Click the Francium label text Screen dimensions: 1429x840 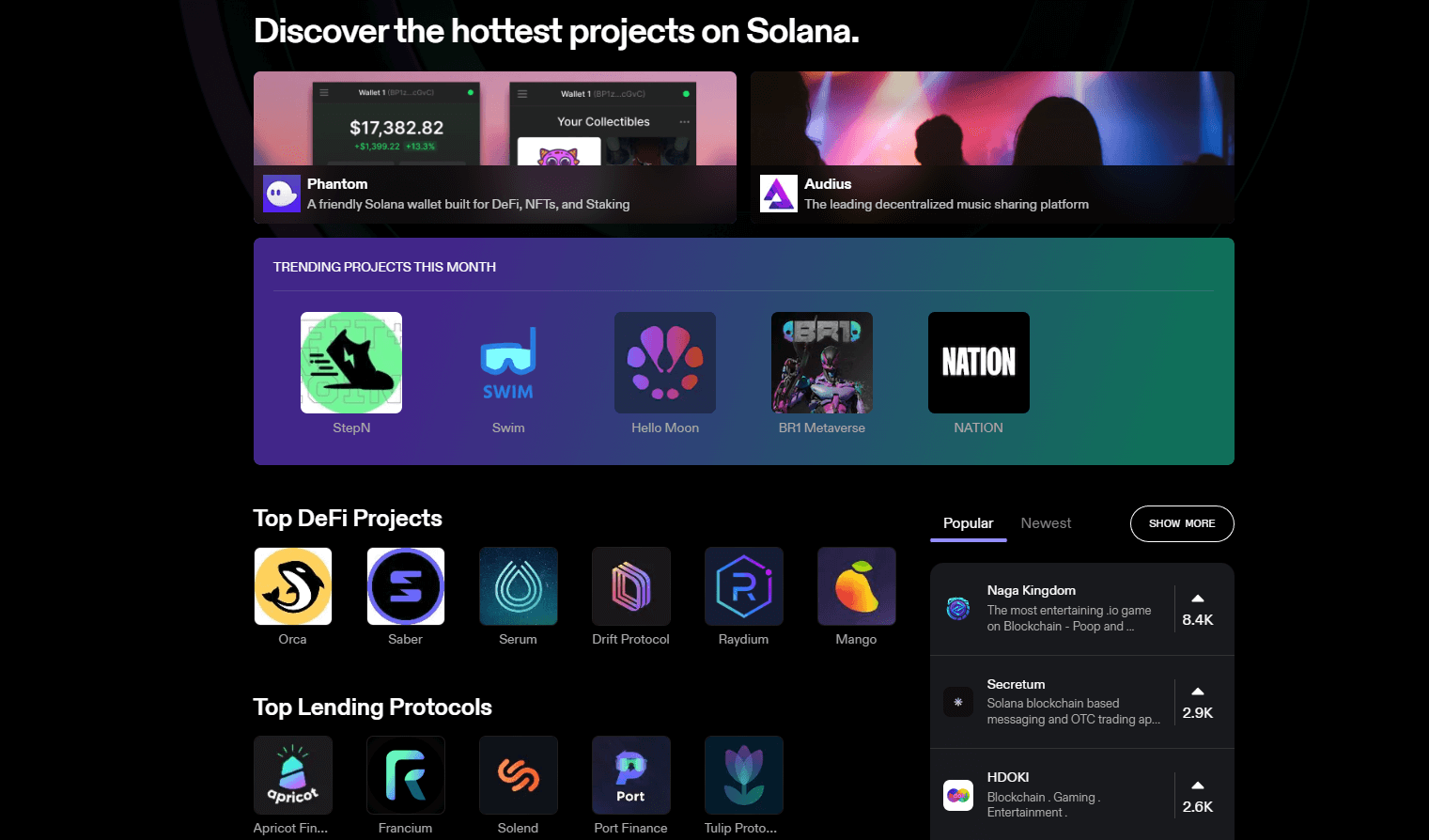click(x=406, y=828)
